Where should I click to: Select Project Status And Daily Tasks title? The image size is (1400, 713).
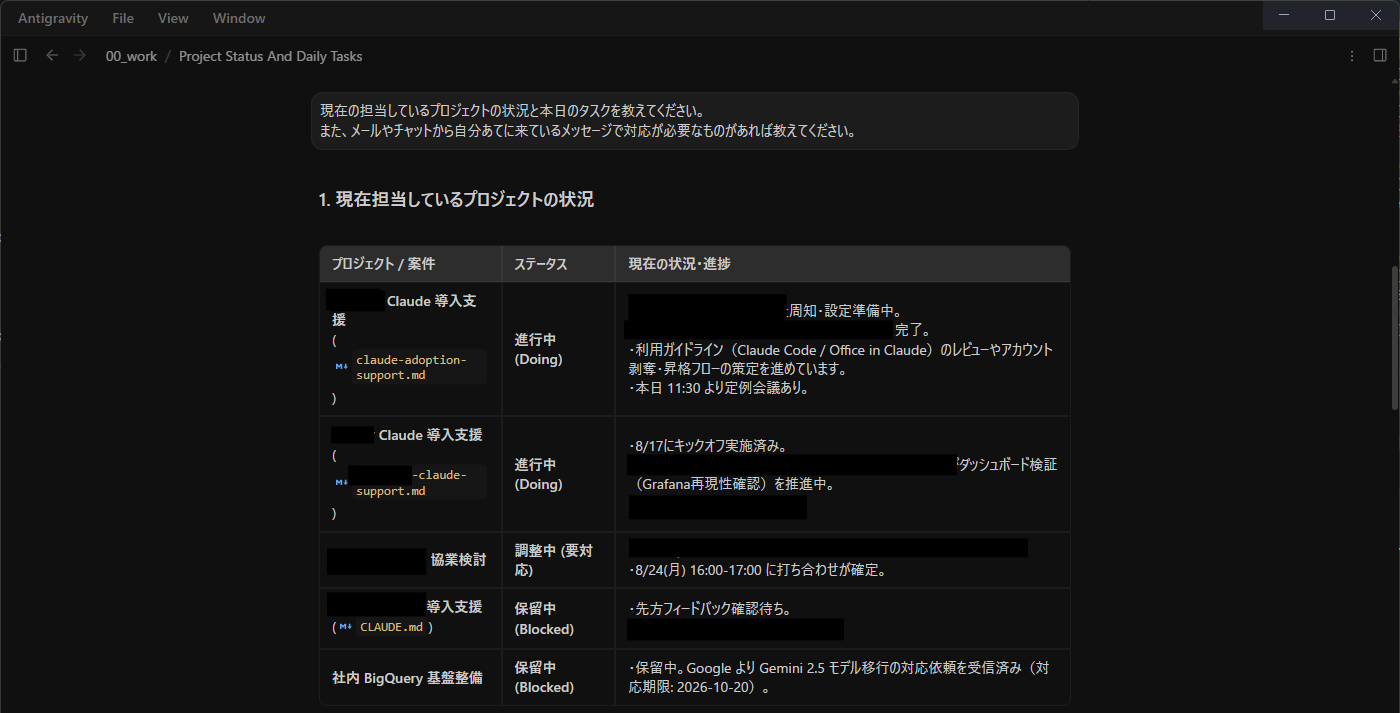point(271,56)
